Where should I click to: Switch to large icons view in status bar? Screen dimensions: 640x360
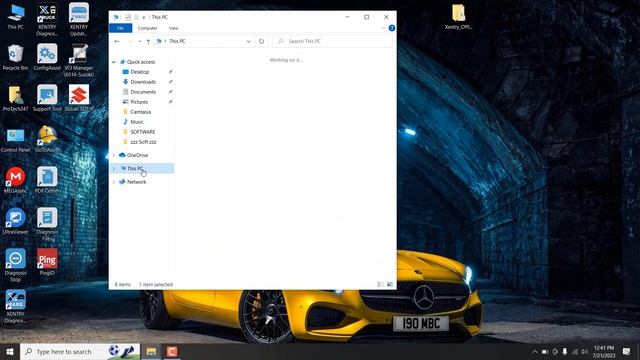[x=390, y=284]
